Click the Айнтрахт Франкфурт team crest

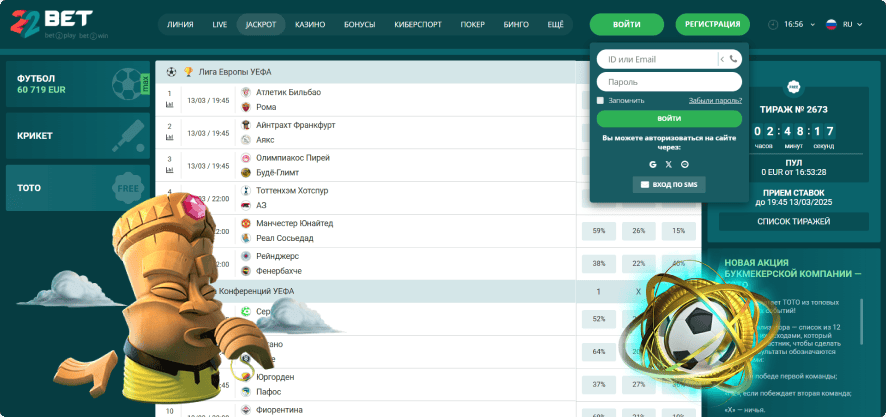click(246, 125)
